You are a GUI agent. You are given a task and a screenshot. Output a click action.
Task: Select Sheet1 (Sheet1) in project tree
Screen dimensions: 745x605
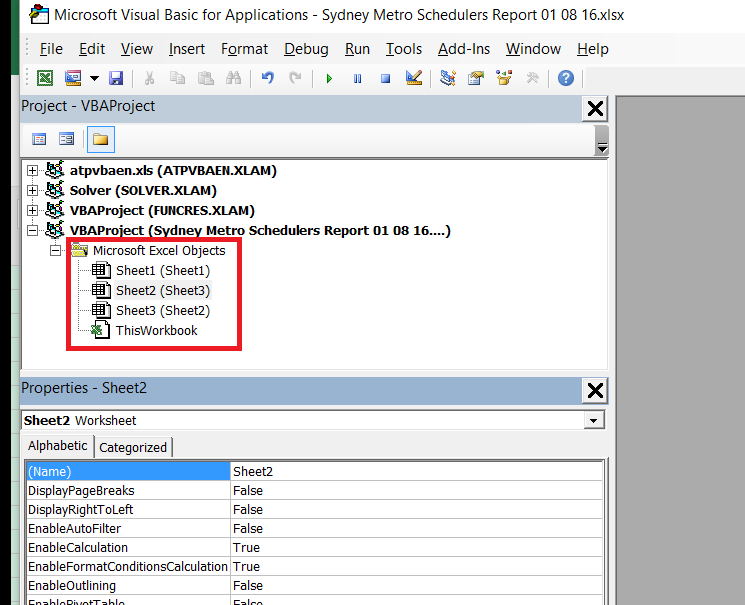[163, 270]
